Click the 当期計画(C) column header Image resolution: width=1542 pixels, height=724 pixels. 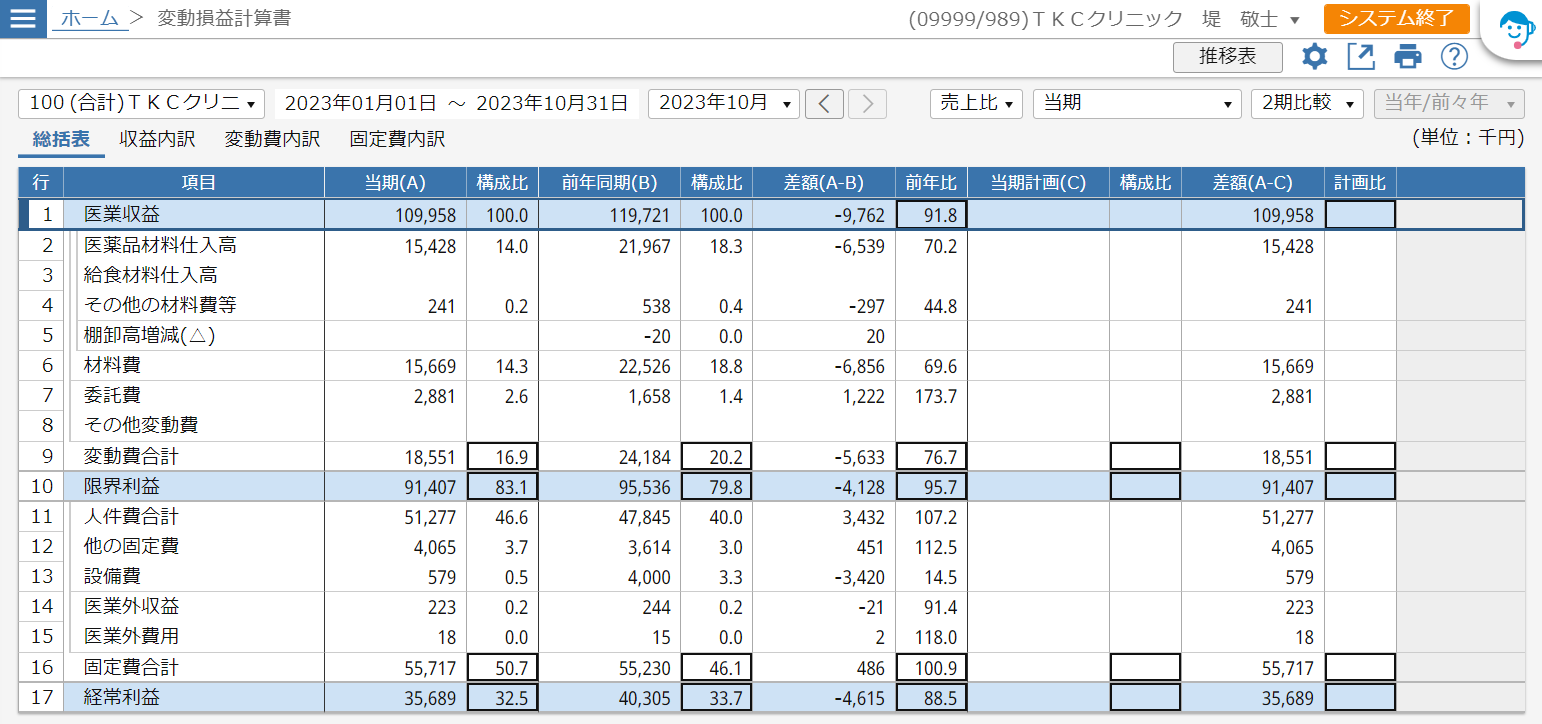pos(1038,183)
